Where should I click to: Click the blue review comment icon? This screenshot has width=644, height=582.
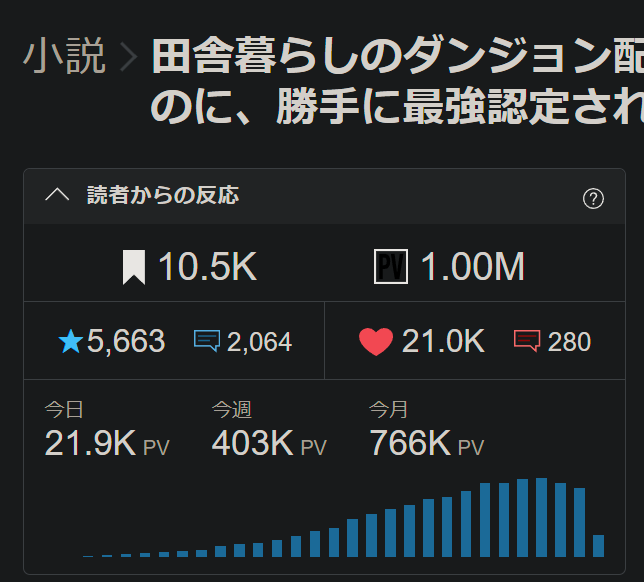point(207,342)
